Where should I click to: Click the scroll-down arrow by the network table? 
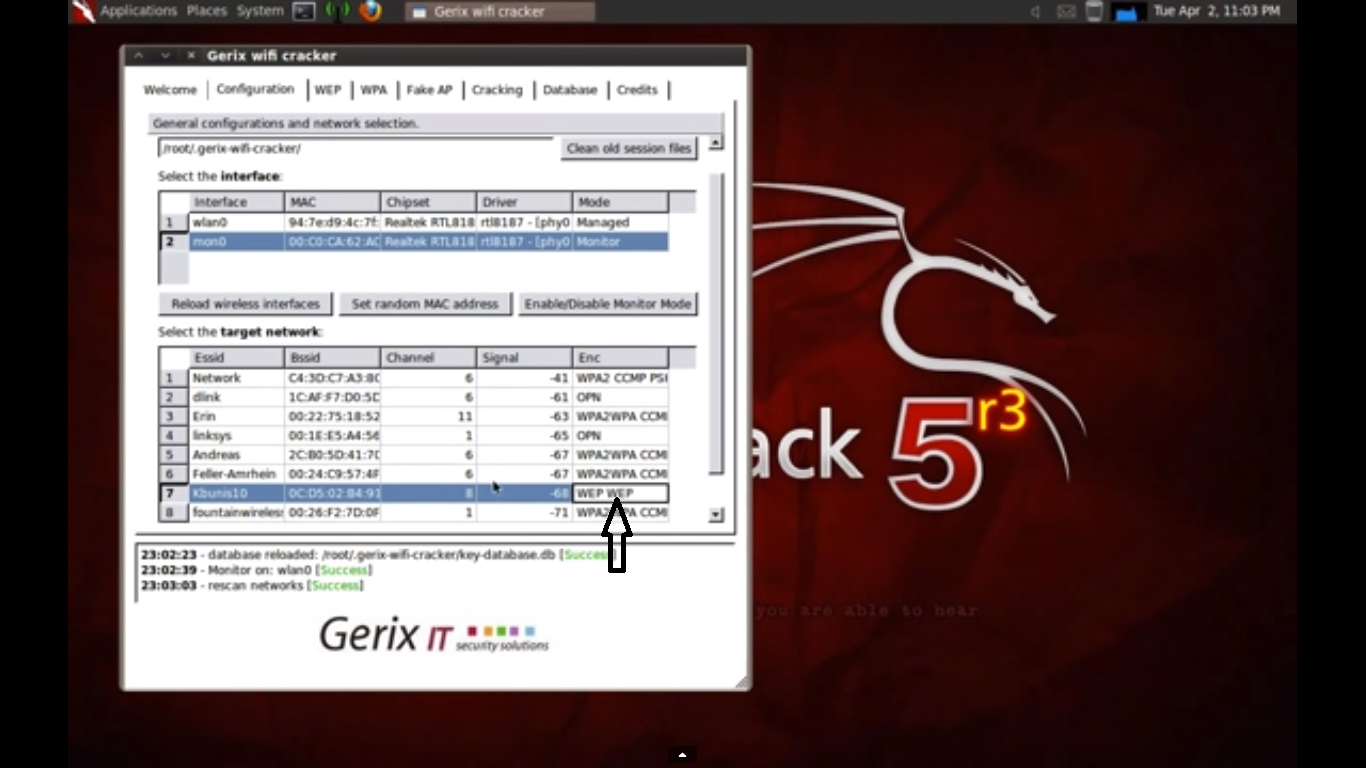pos(715,515)
